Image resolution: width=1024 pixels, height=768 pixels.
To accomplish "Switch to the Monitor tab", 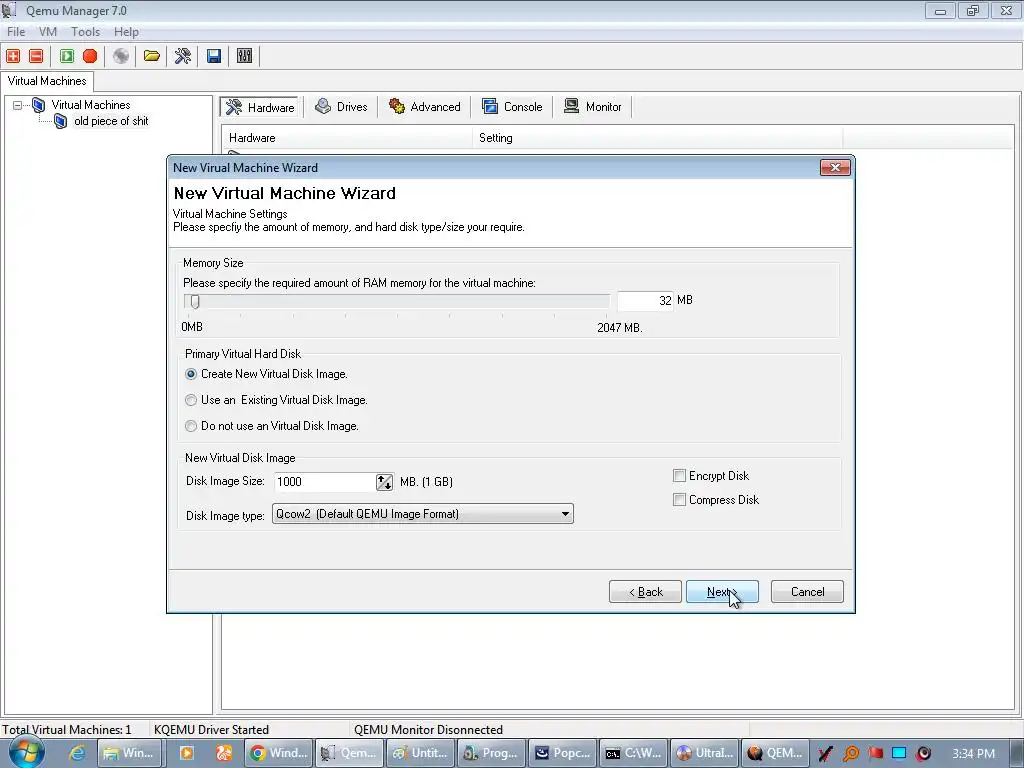I will tap(592, 106).
